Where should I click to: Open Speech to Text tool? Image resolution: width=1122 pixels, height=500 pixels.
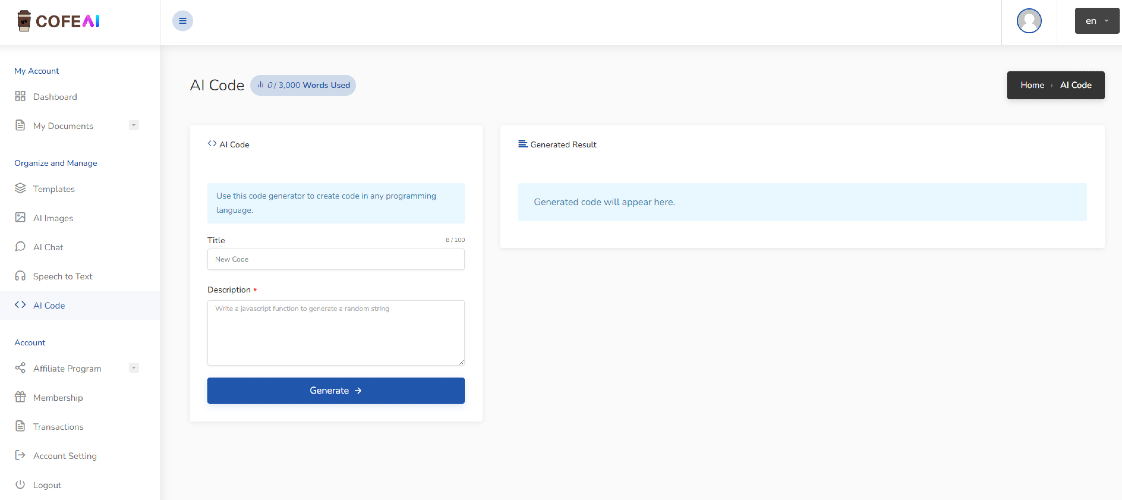pos(63,276)
